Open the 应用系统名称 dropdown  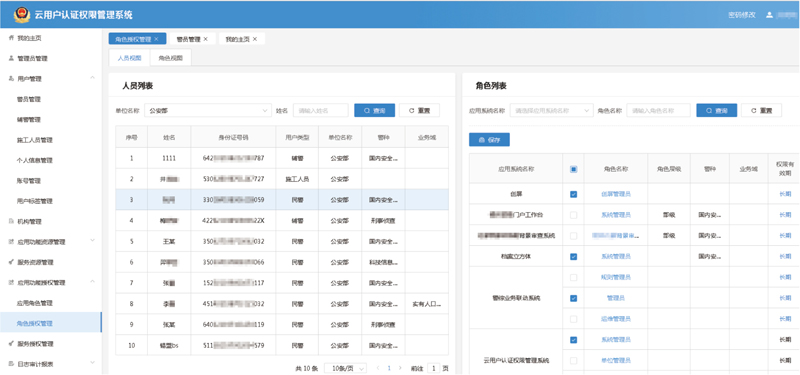click(x=552, y=110)
